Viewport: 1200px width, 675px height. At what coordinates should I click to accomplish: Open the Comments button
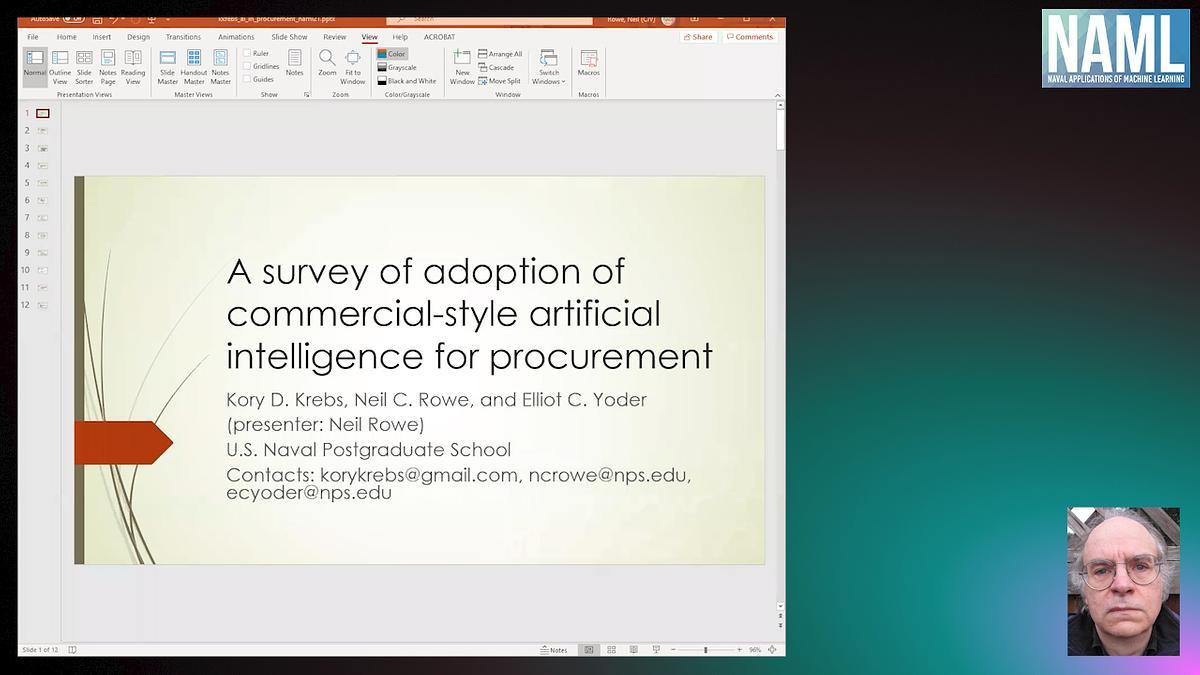click(x=750, y=37)
